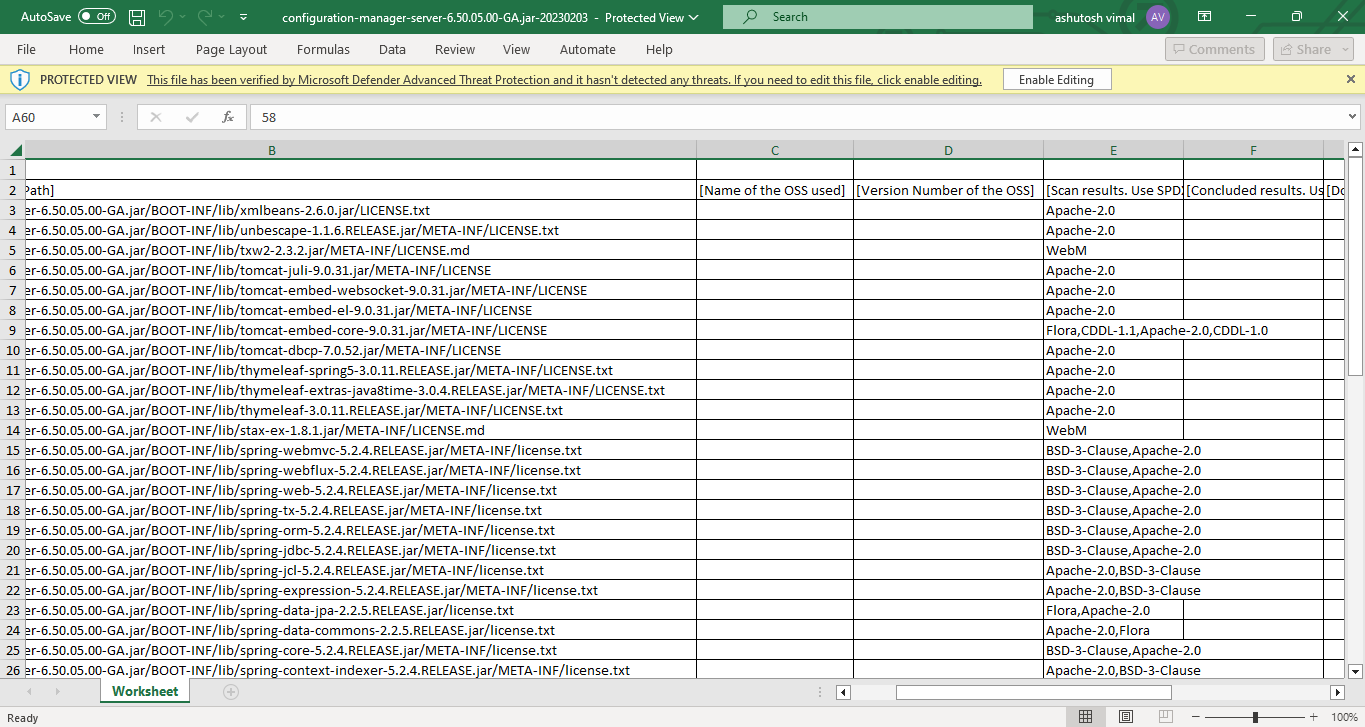Switch to Page Layout view via status bar icon
This screenshot has width=1365, height=727.
tap(1125, 716)
